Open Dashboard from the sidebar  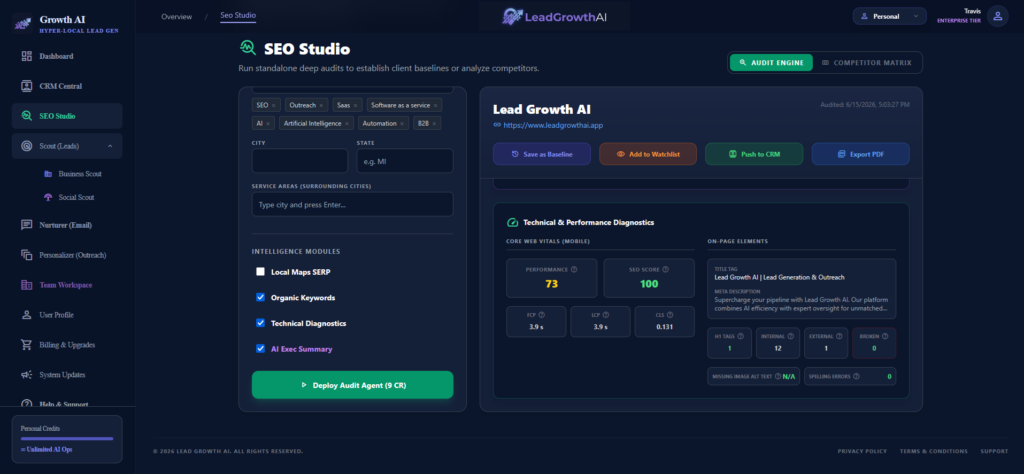pos(67,56)
